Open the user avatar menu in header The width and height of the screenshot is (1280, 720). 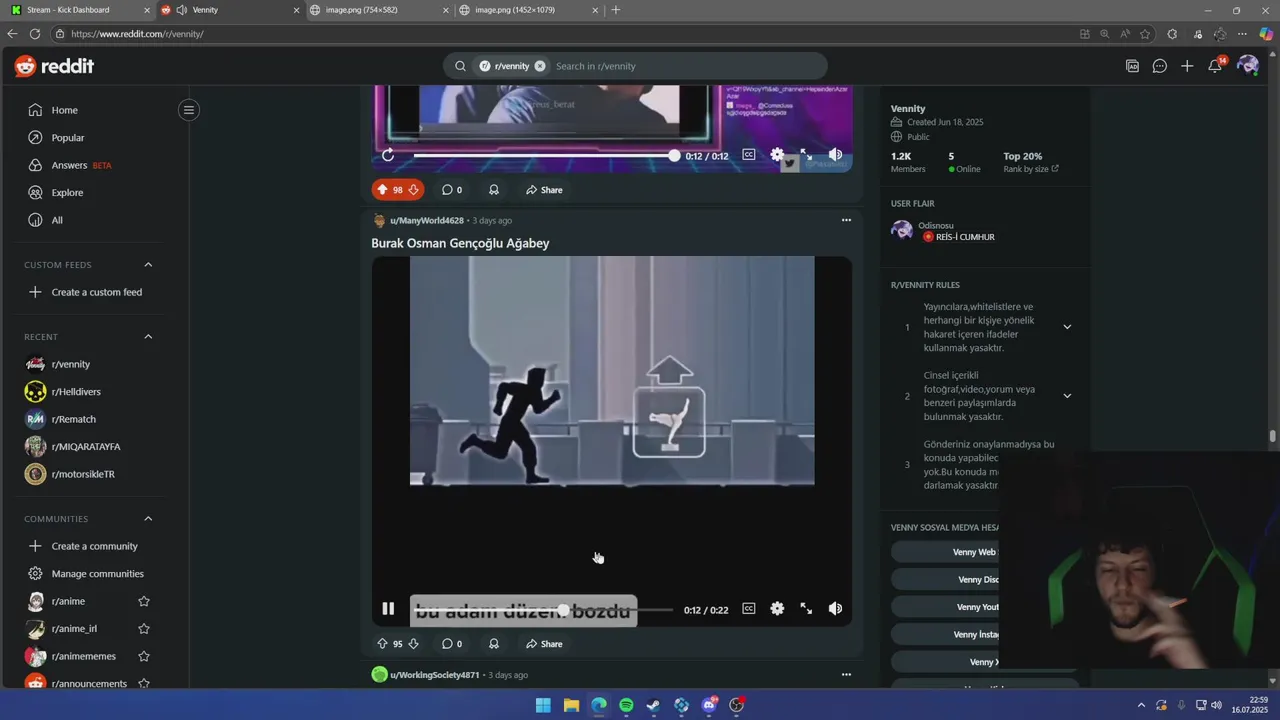(x=1247, y=66)
